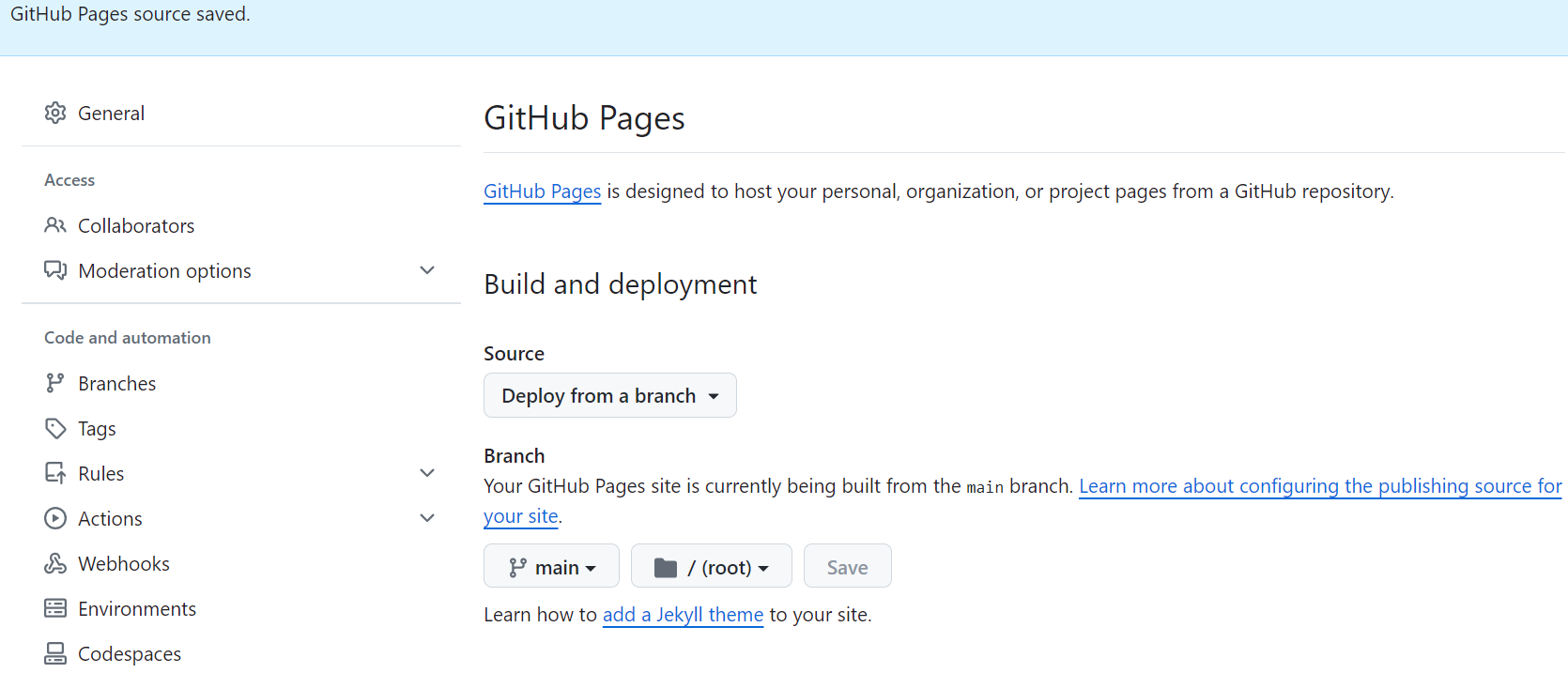Click the General gear icon
Viewport: 1568px width, 673px height.
pyautogui.click(x=55, y=113)
